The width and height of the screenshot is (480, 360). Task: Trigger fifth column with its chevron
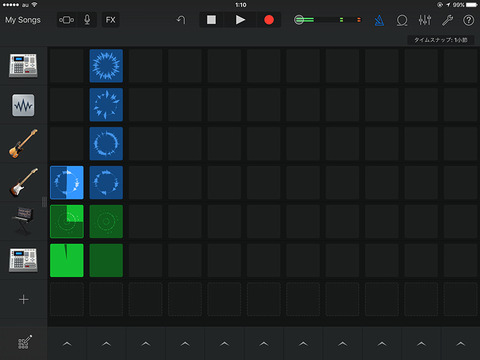pyautogui.click(x=224, y=344)
